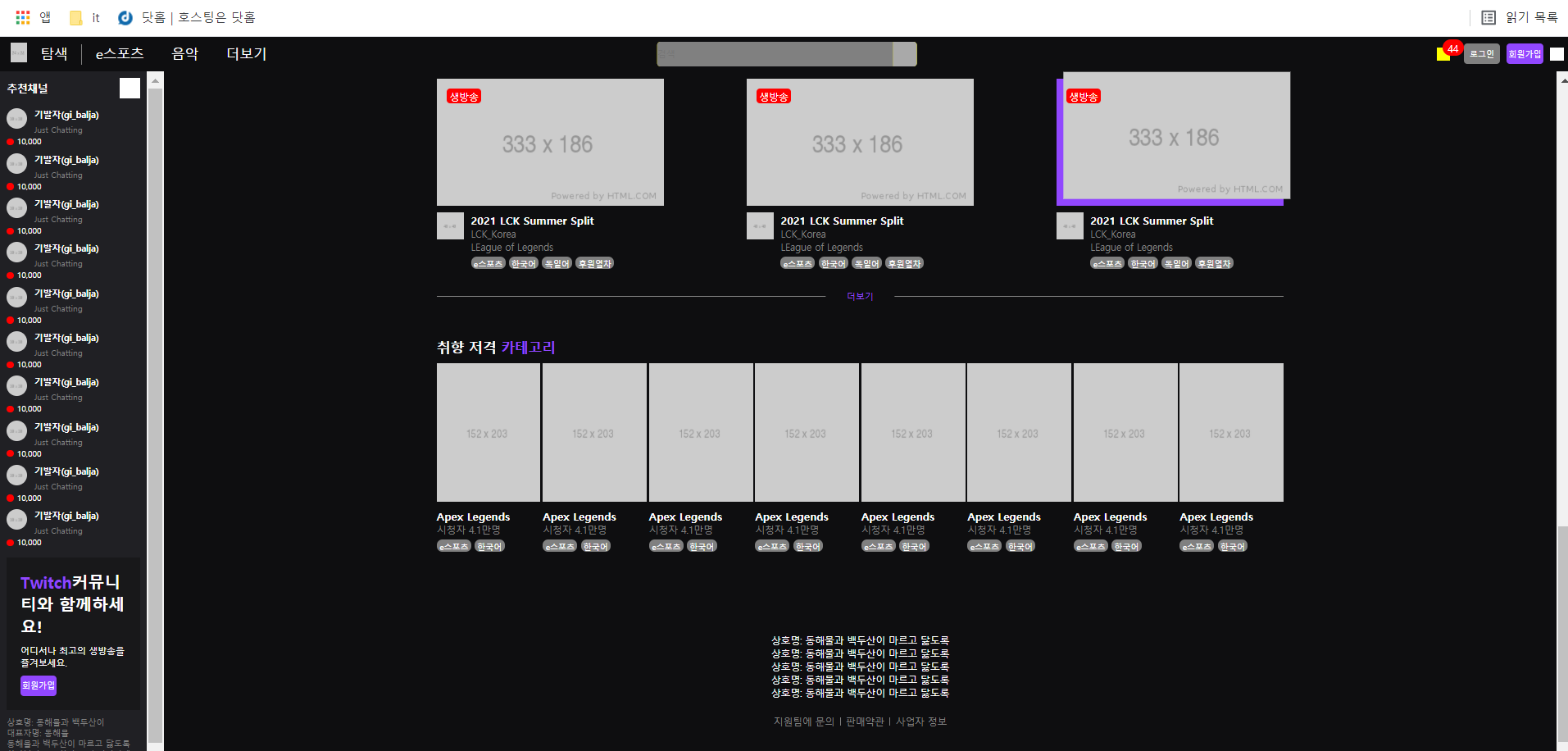Click the 지원팀에 문의 footer link

[x=804, y=721]
